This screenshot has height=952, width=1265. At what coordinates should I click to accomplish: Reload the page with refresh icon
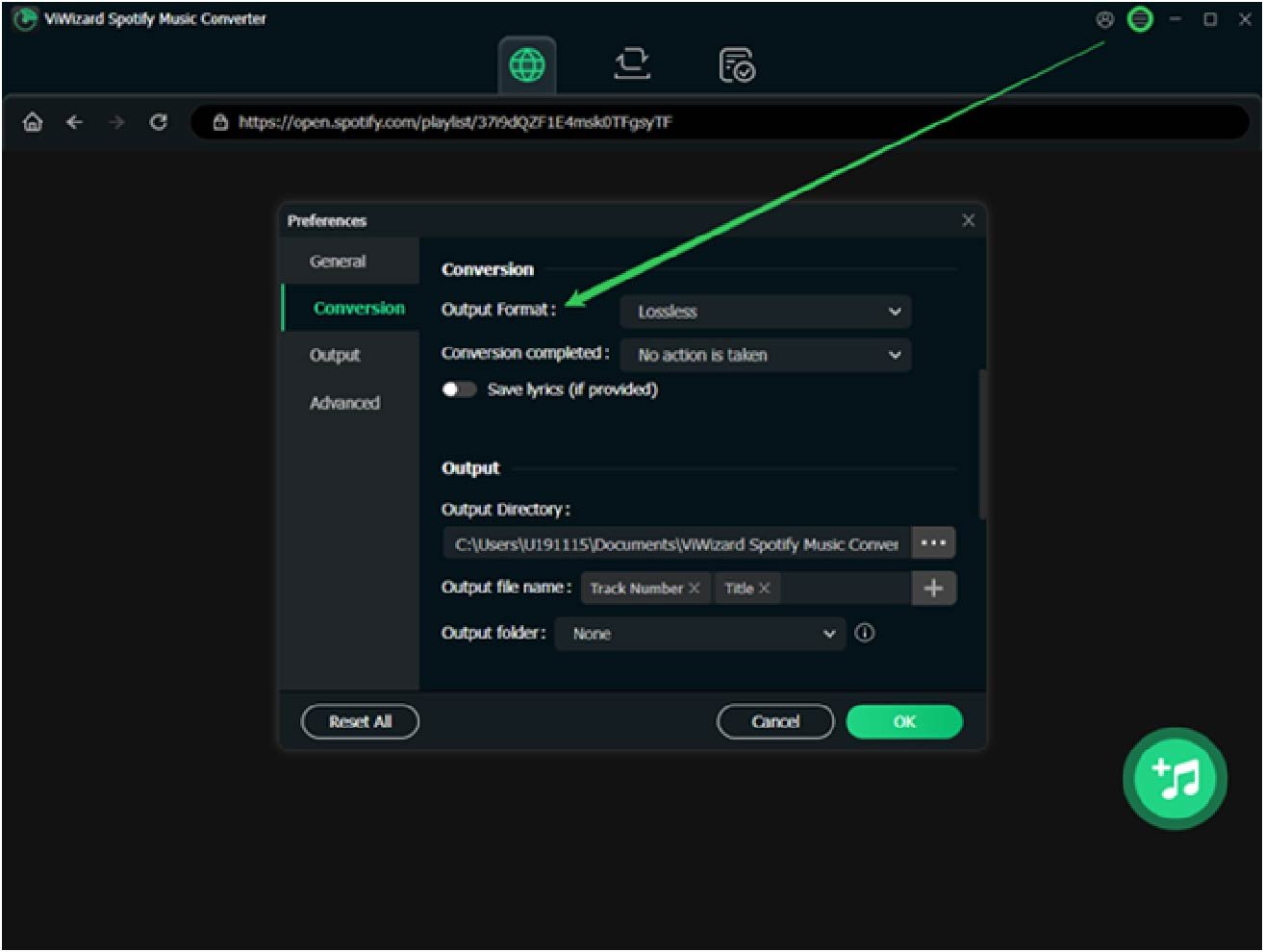(x=159, y=122)
